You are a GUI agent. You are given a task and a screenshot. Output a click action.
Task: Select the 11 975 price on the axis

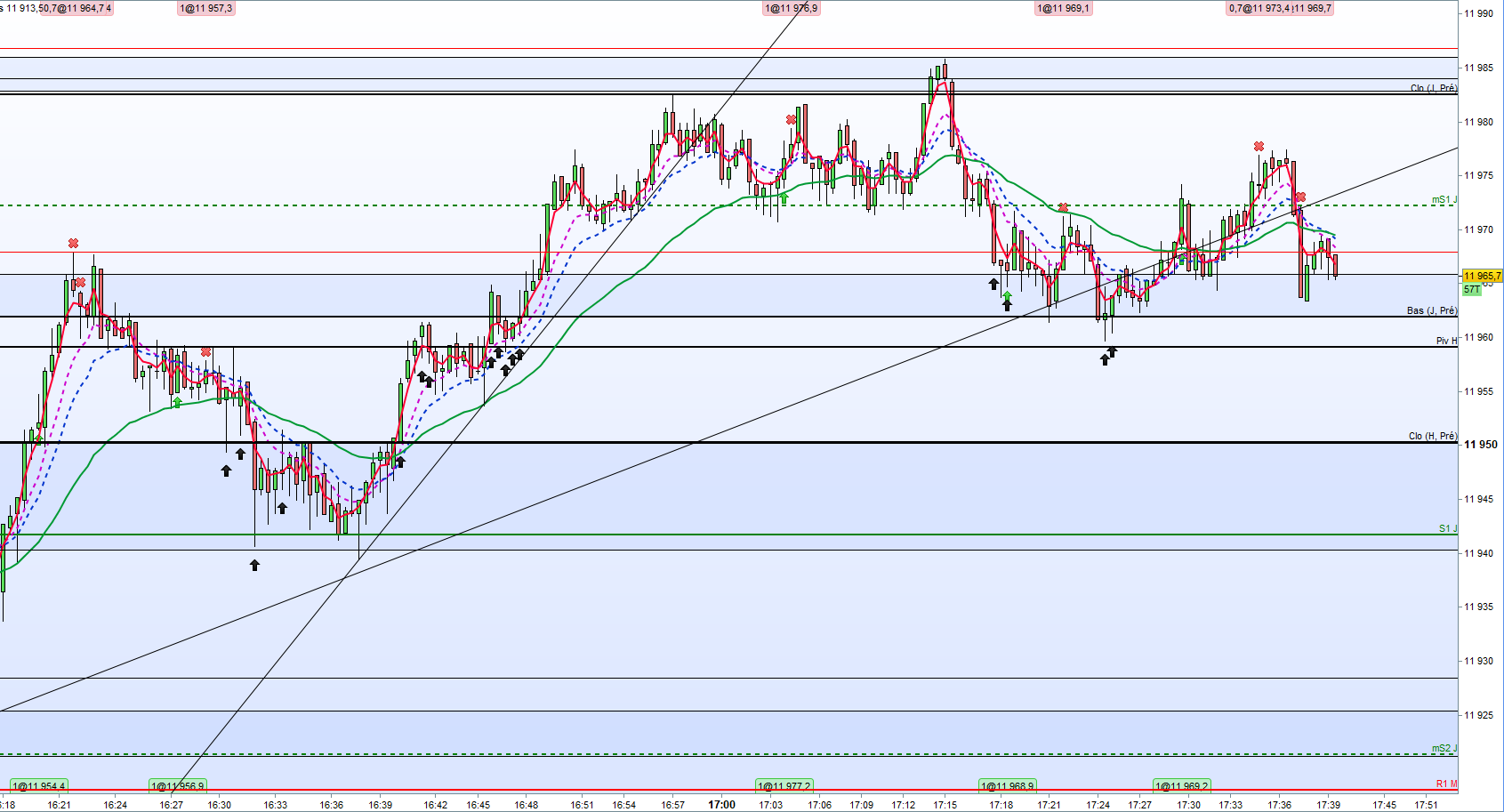[x=1478, y=175]
